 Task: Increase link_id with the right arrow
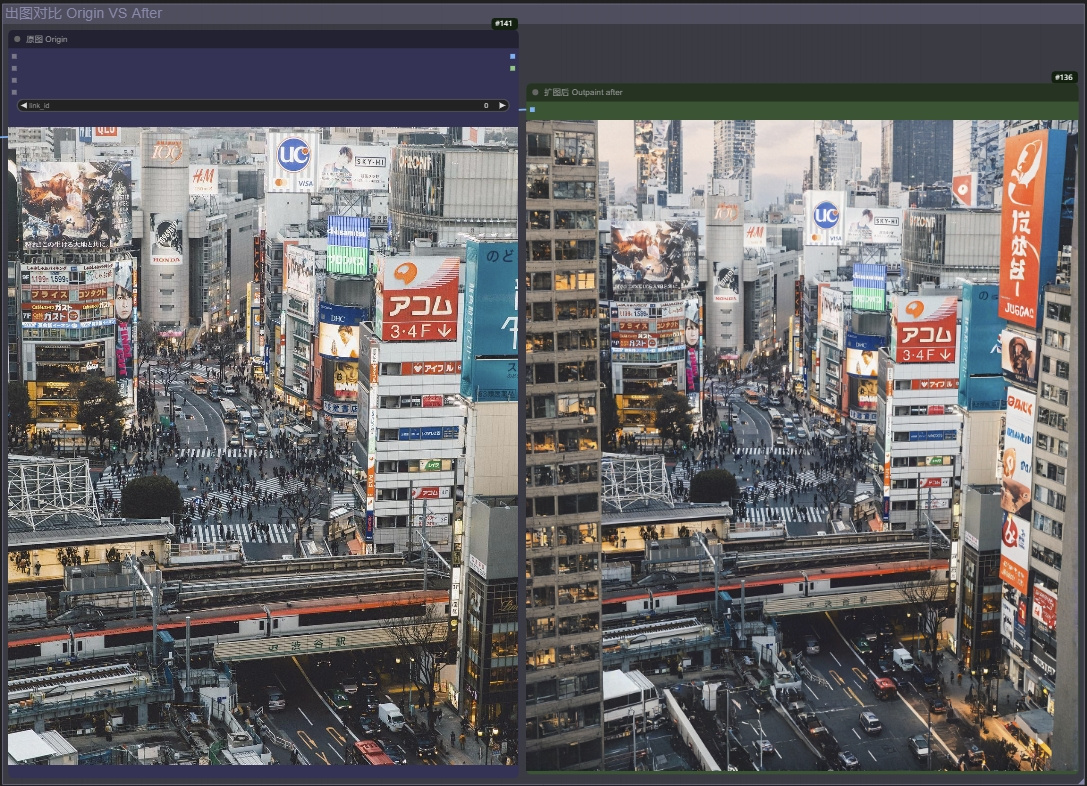pos(502,105)
